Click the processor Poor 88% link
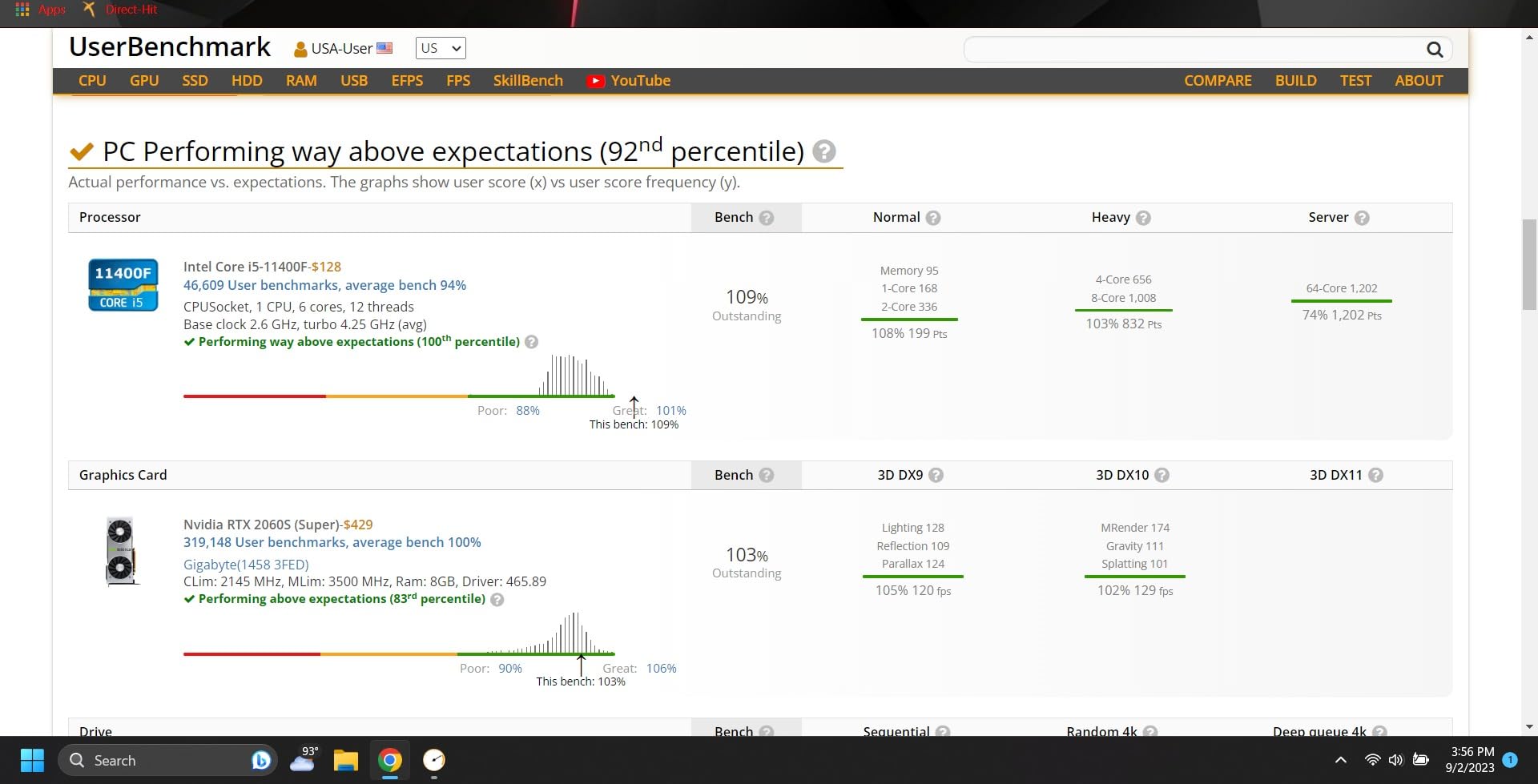Viewport: 1538px width, 784px height. point(528,411)
